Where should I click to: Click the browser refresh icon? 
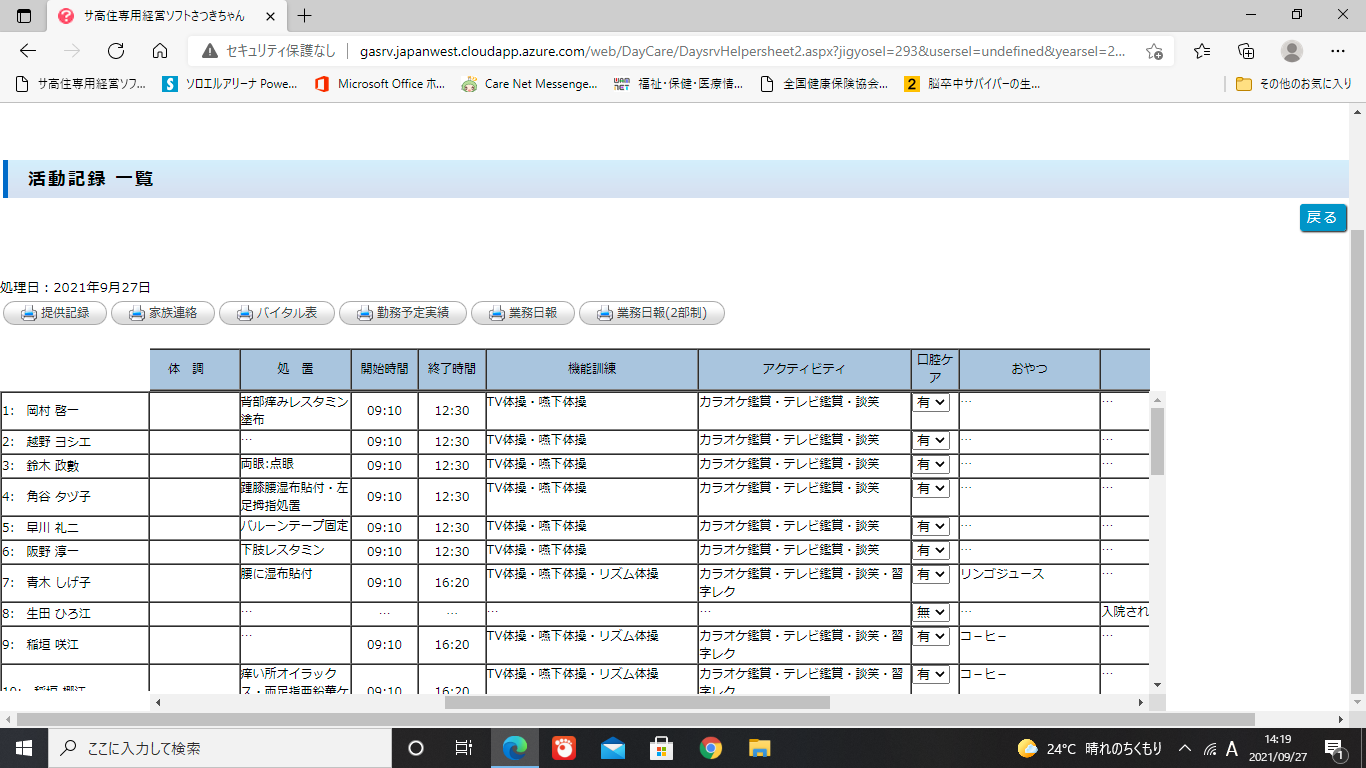(116, 51)
